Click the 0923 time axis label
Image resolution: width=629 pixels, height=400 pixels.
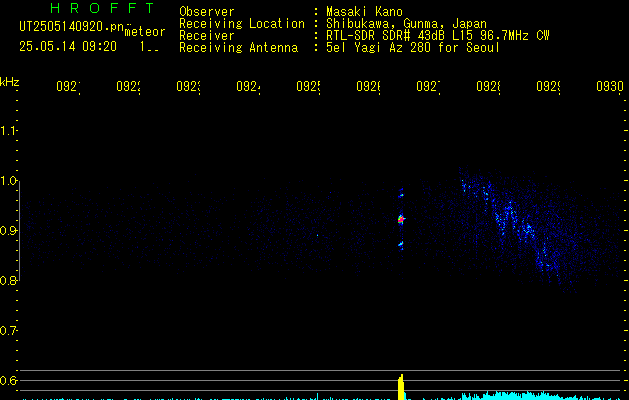pyautogui.click(x=188, y=87)
